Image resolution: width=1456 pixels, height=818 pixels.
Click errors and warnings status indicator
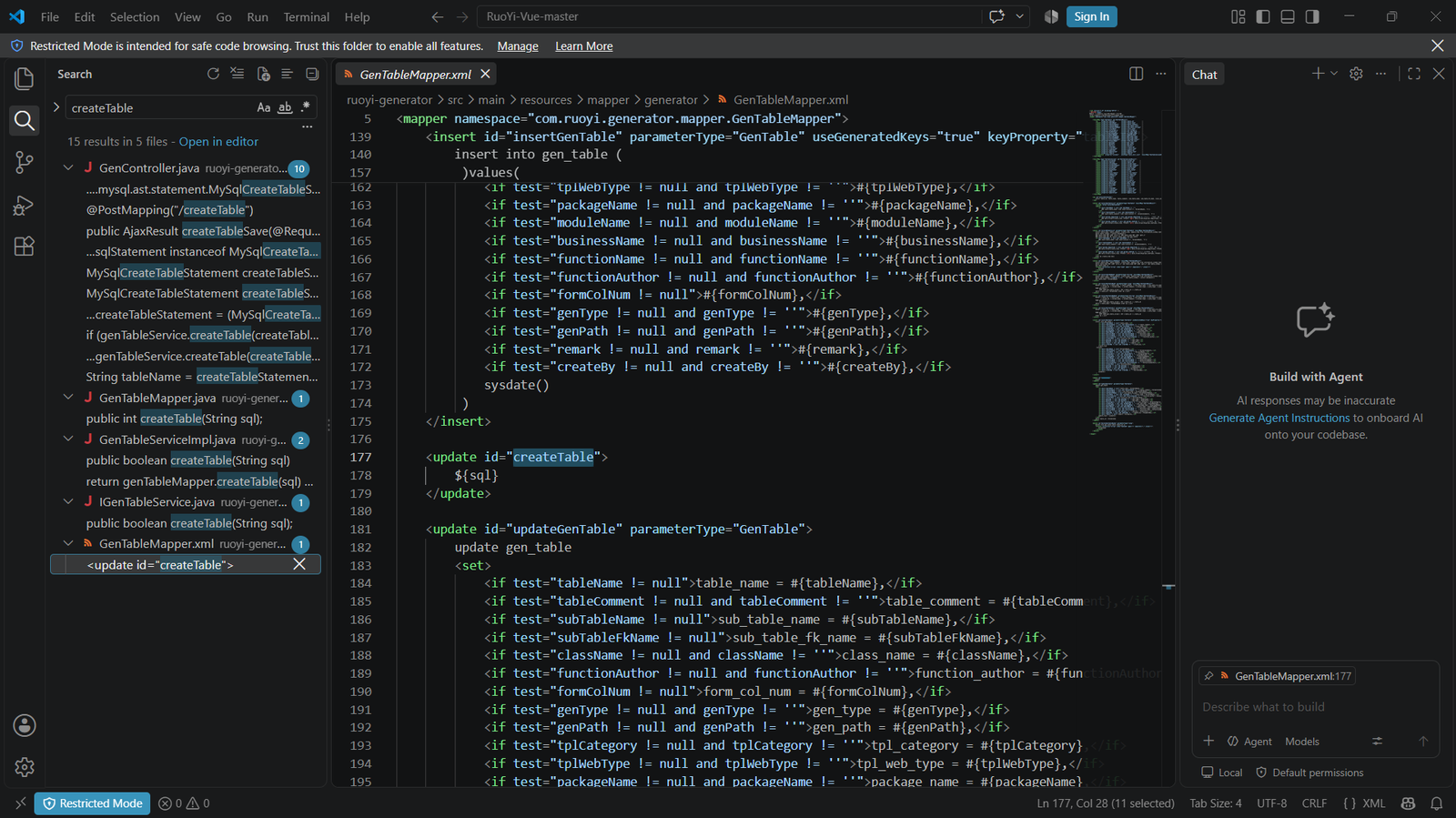coord(184,803)
